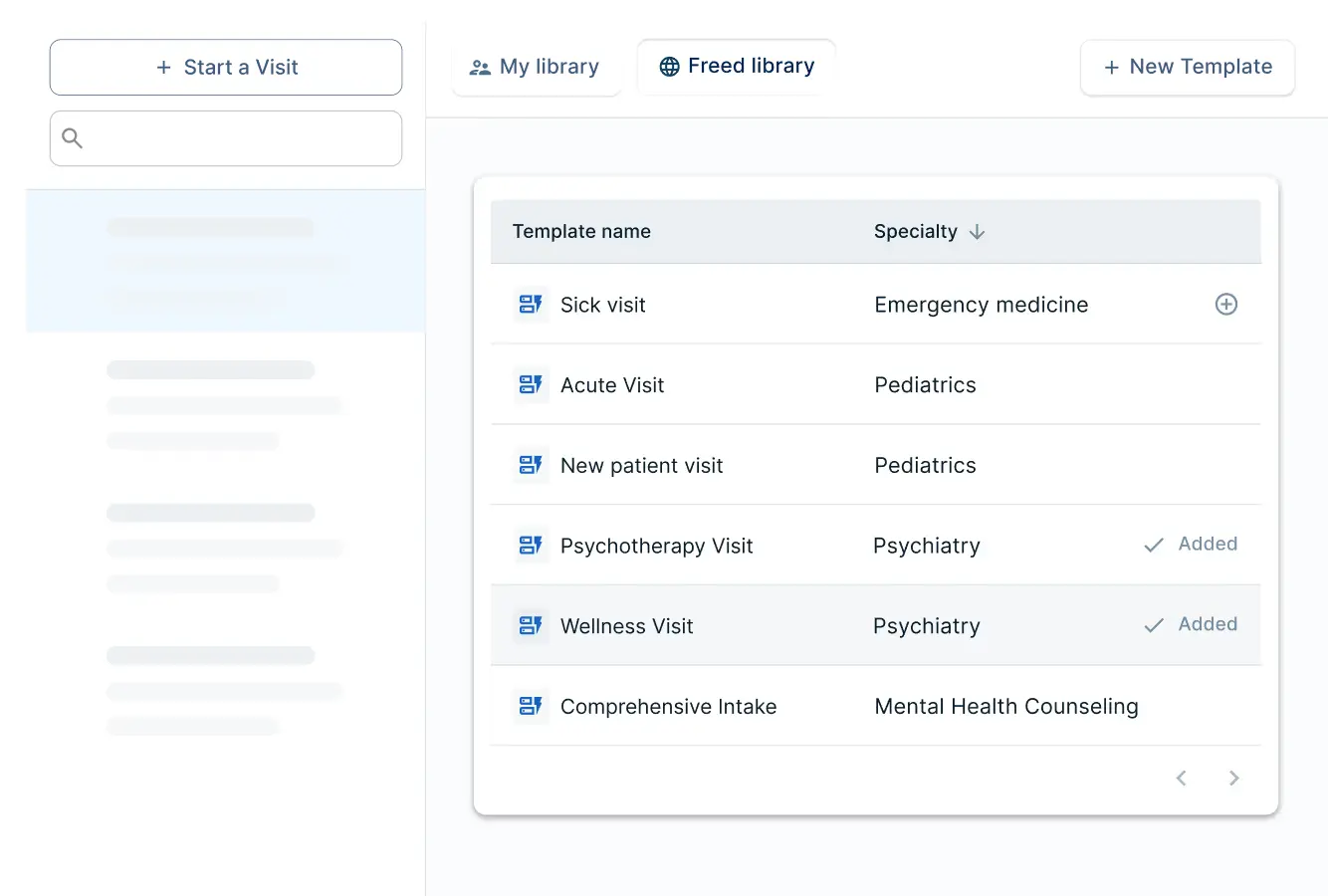Click the Acute Visit template icon
The height and width of the screenshot is (896, 1328).
coord(531,385)
